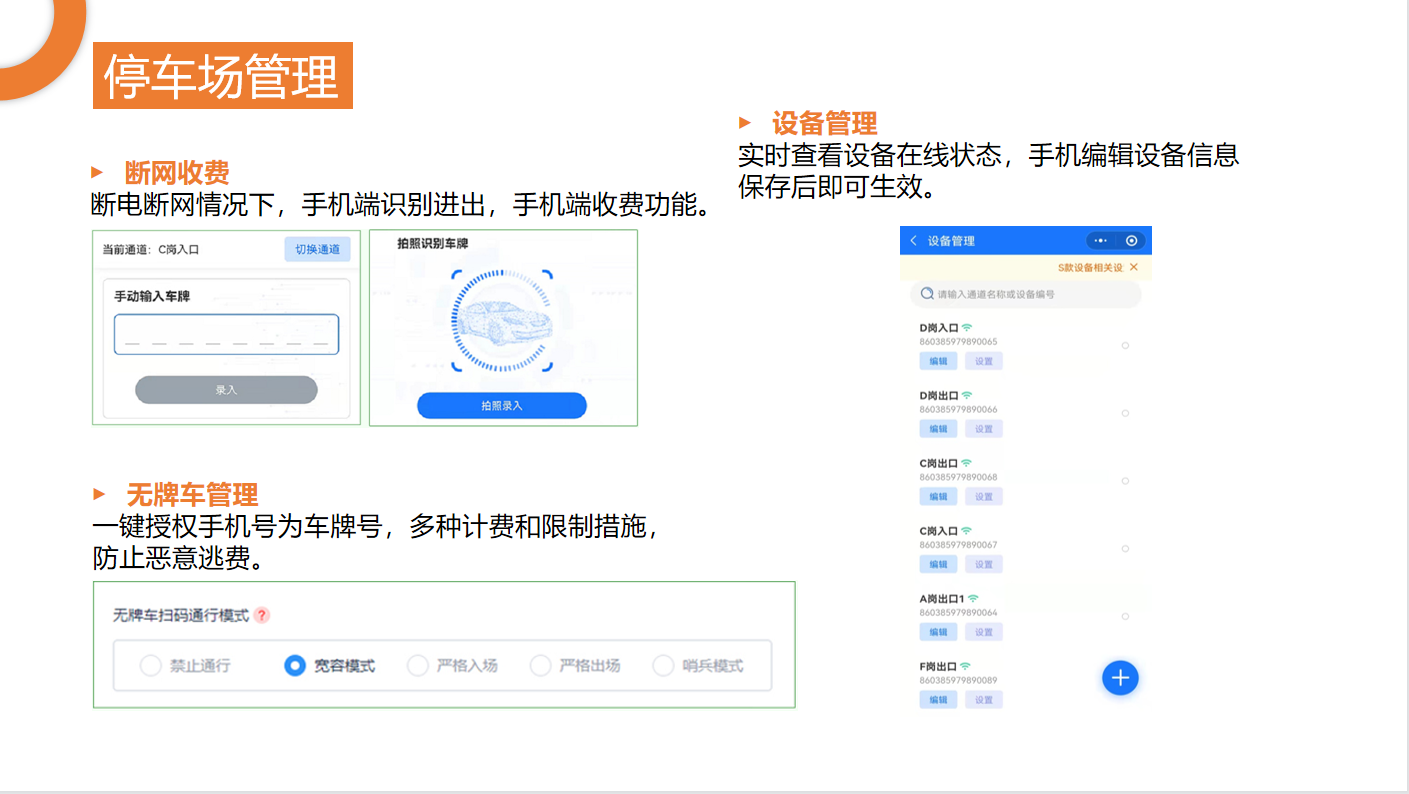Click device number 860385979890064
The image size is (1409, 794).
pos(958,612)
